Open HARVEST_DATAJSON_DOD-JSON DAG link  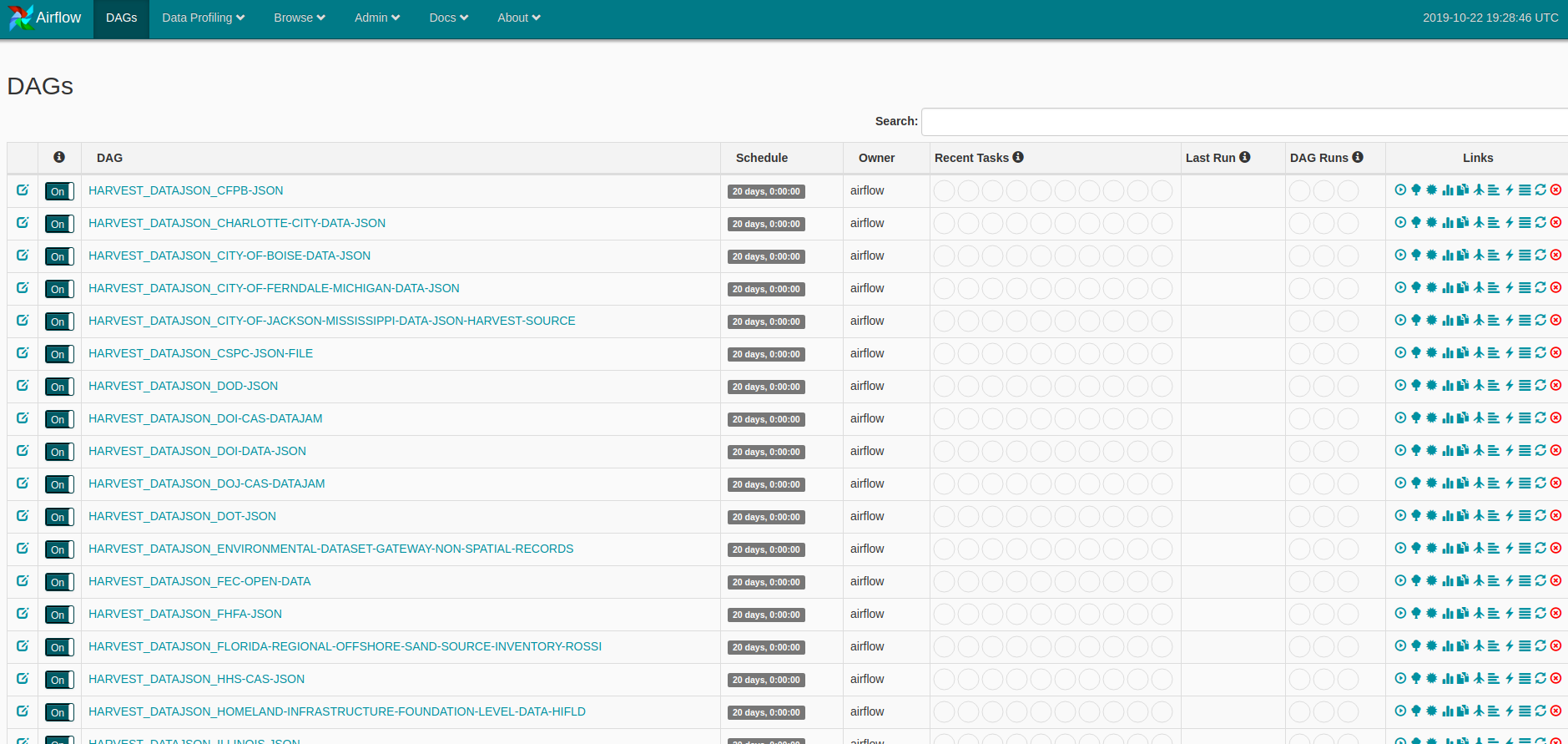pyautogui.click(x=184, y=386)
